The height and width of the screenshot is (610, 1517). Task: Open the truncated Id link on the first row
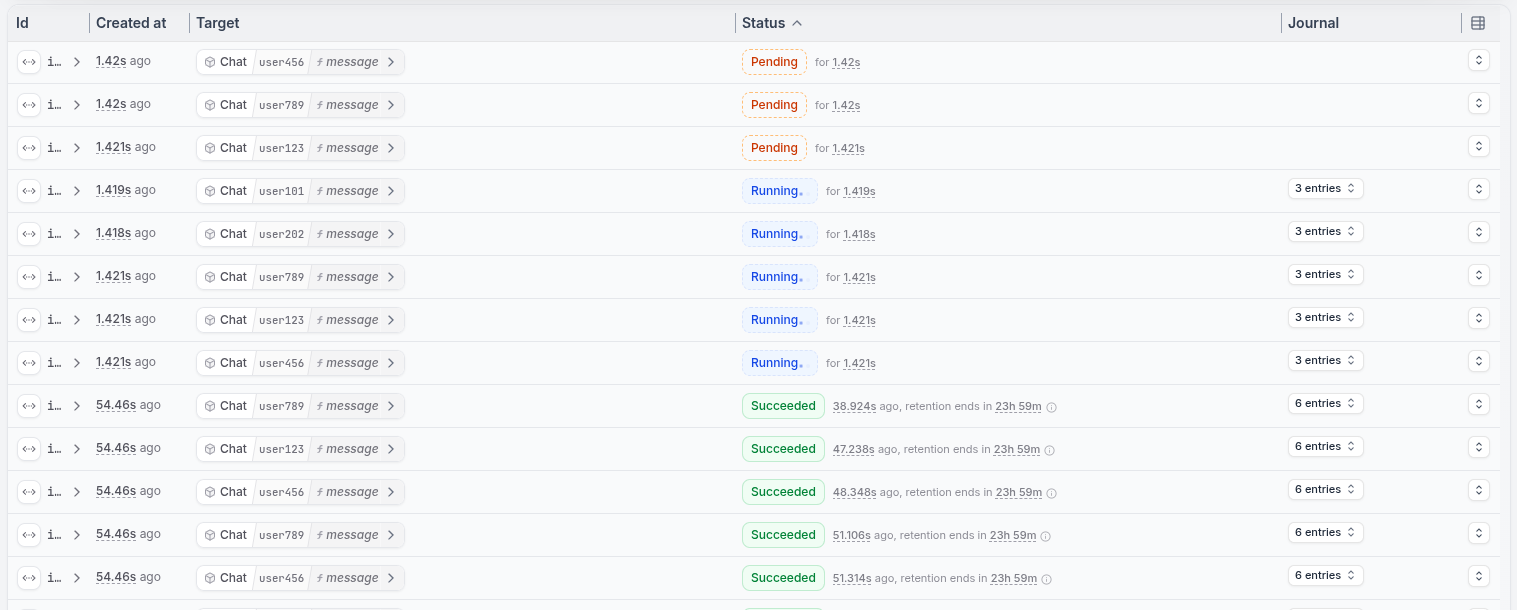53,61
